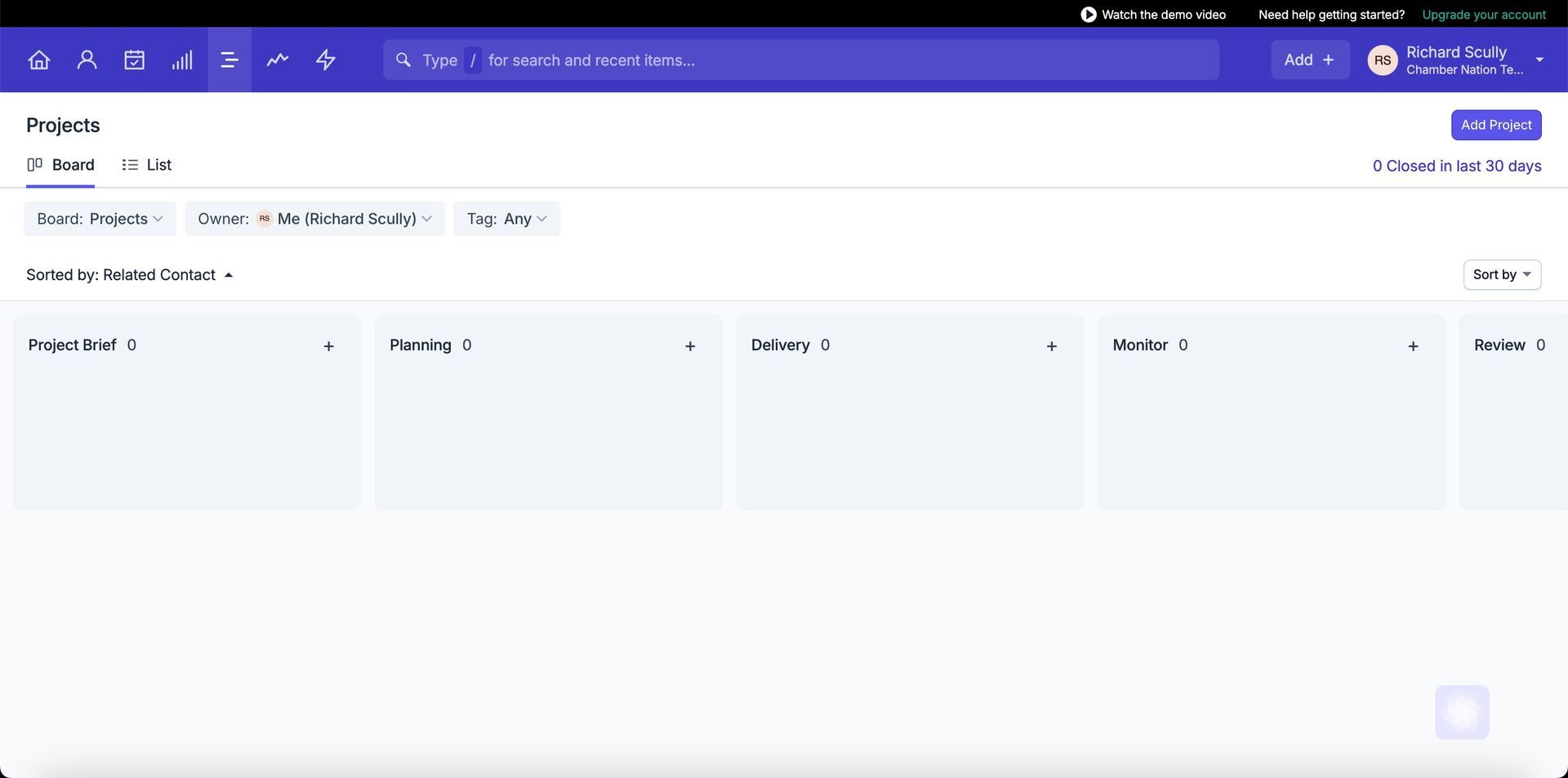Switch to the Board tab
The image size is (1568, 778).
60,165
